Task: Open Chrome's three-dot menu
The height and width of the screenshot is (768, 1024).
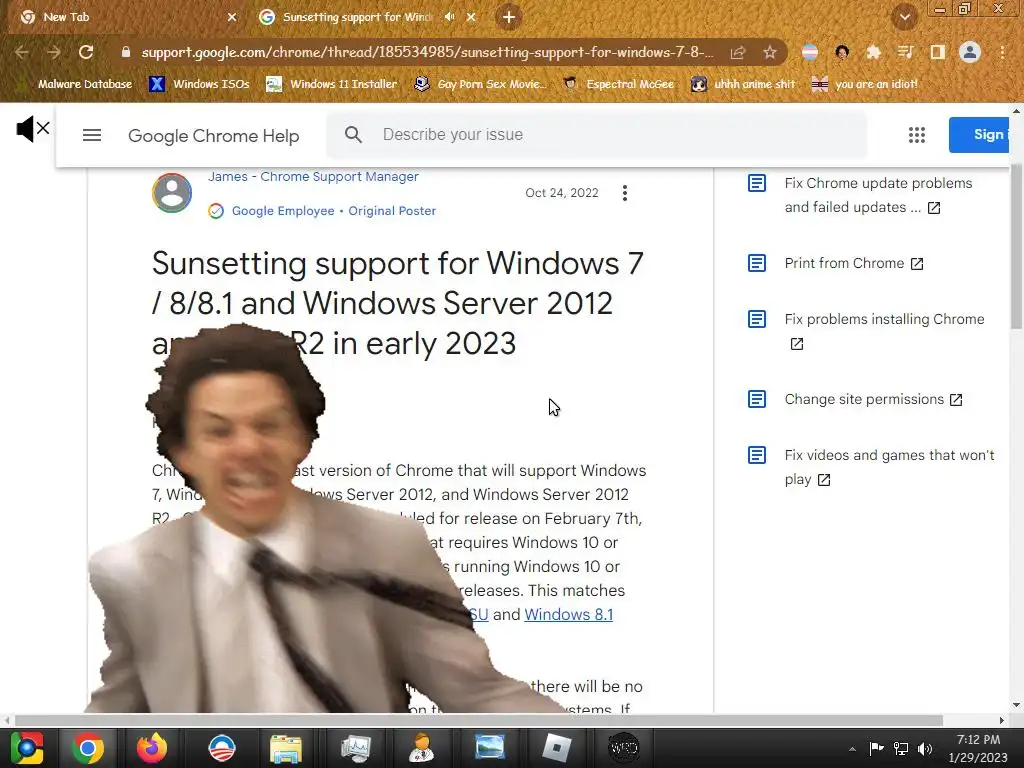Action: [x=1002, y=52]
